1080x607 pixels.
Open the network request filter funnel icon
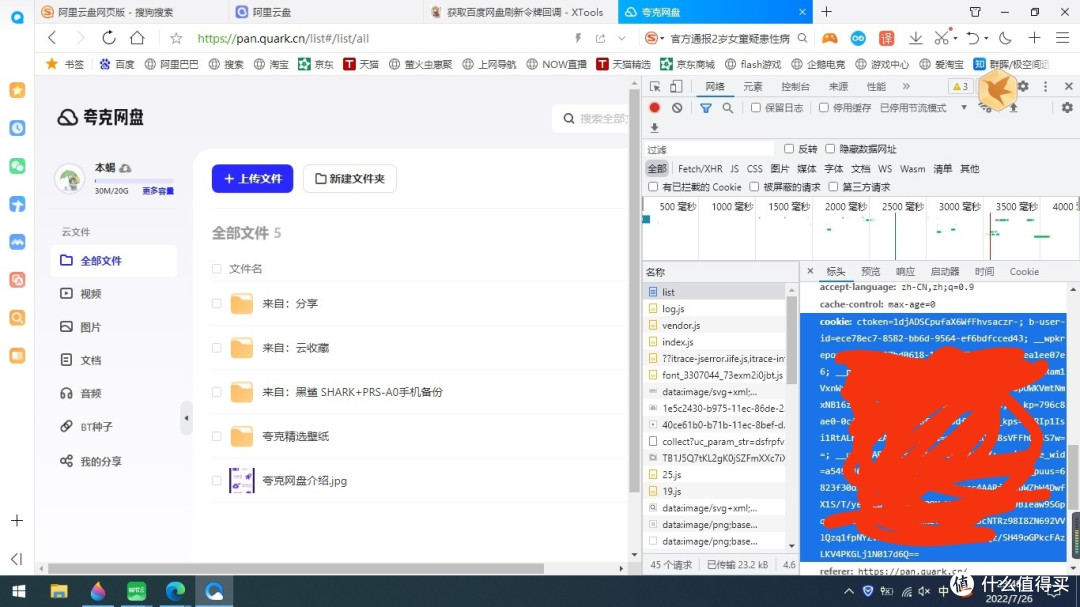click(705, 108)
